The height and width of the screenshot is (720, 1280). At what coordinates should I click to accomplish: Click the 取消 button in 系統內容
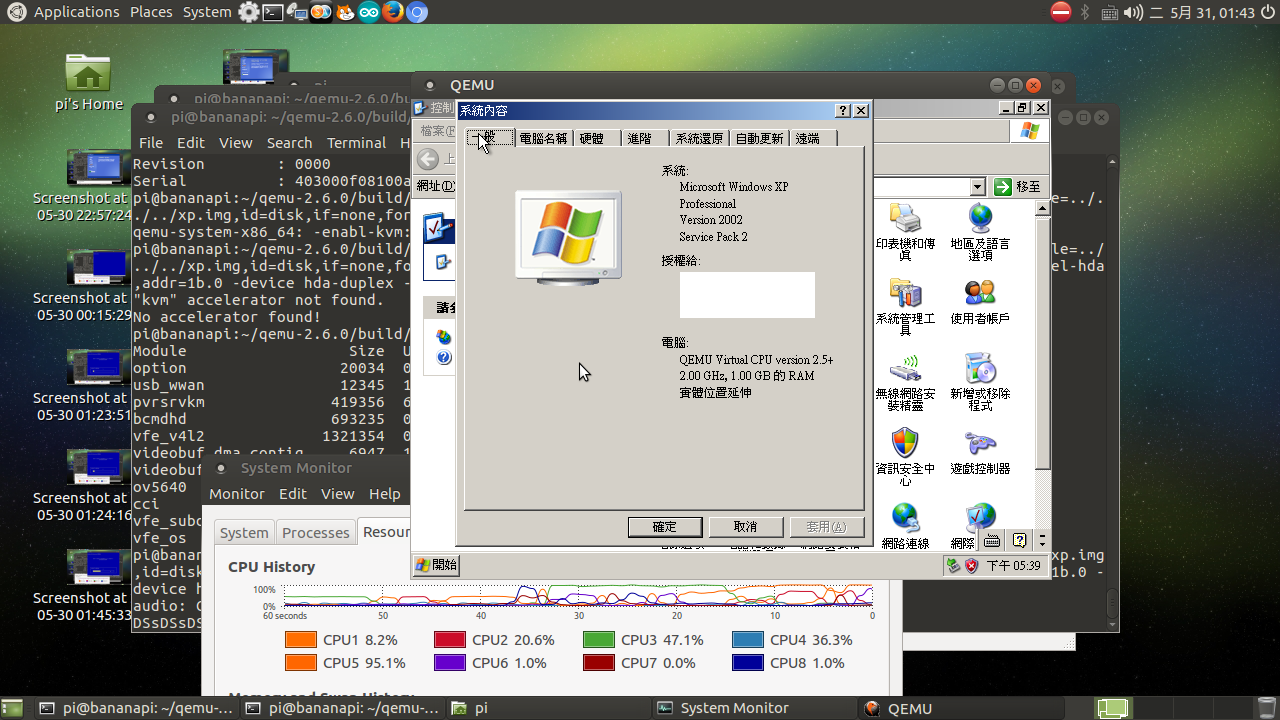click(746, 526)
